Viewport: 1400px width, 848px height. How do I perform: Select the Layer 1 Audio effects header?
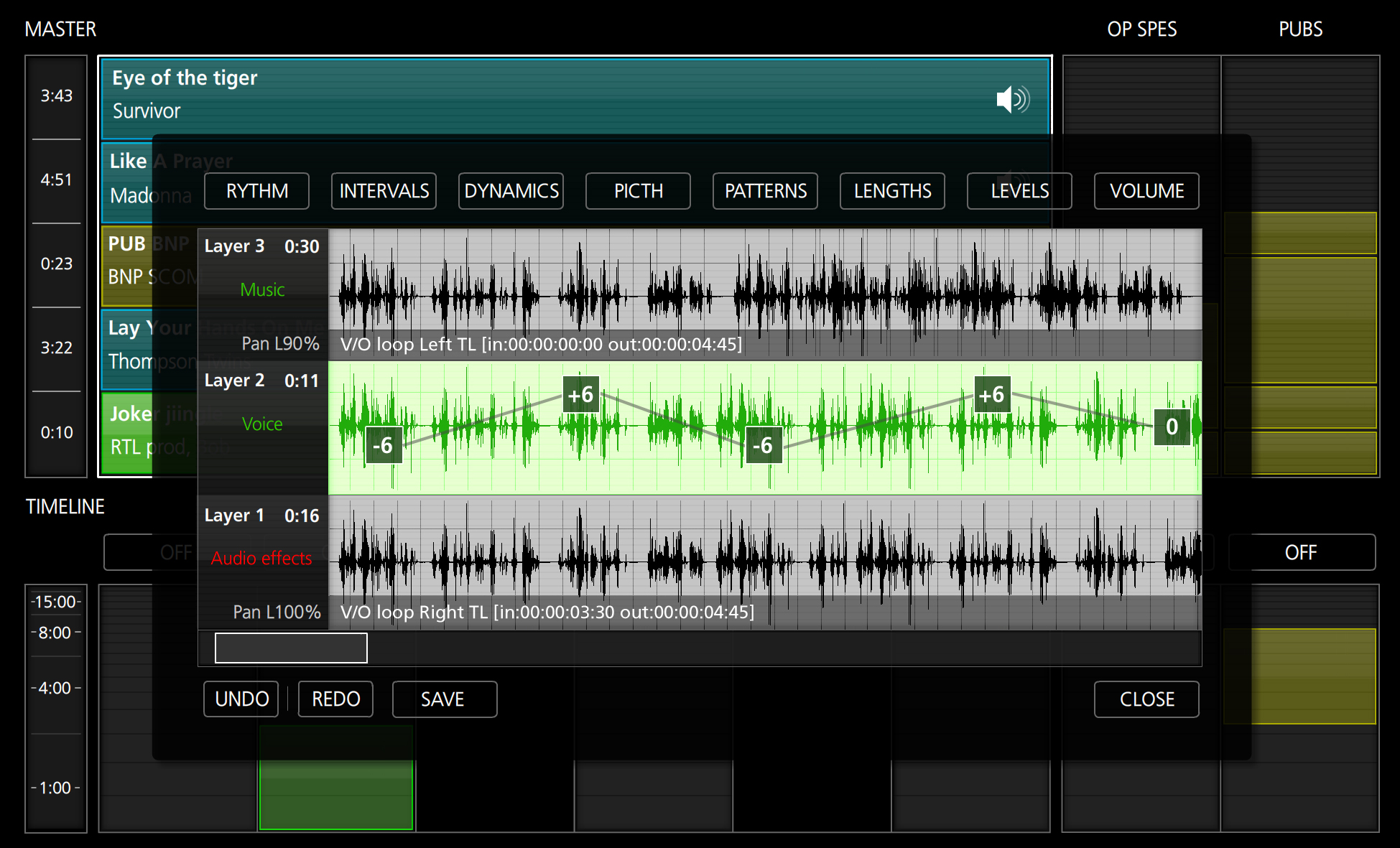tap(262, 563)
